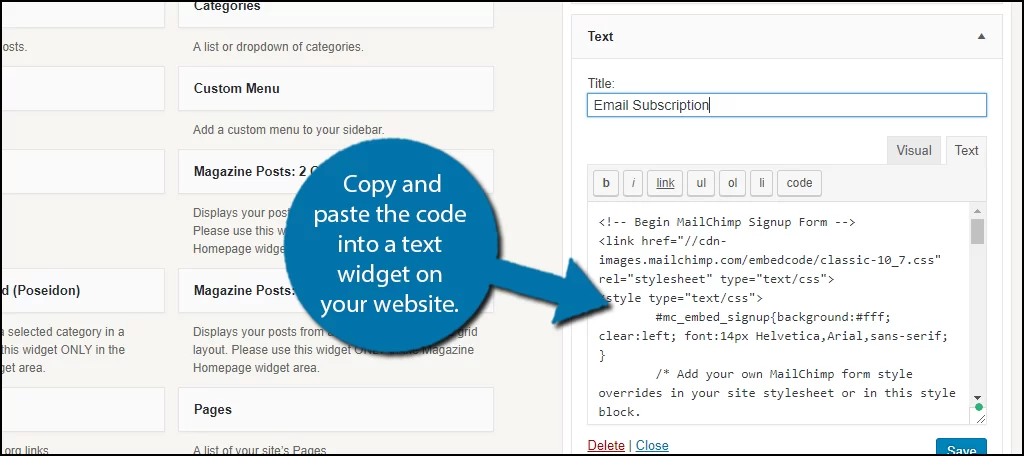
Task: Select the Custom Menu widget
Action: click(336, 88)
